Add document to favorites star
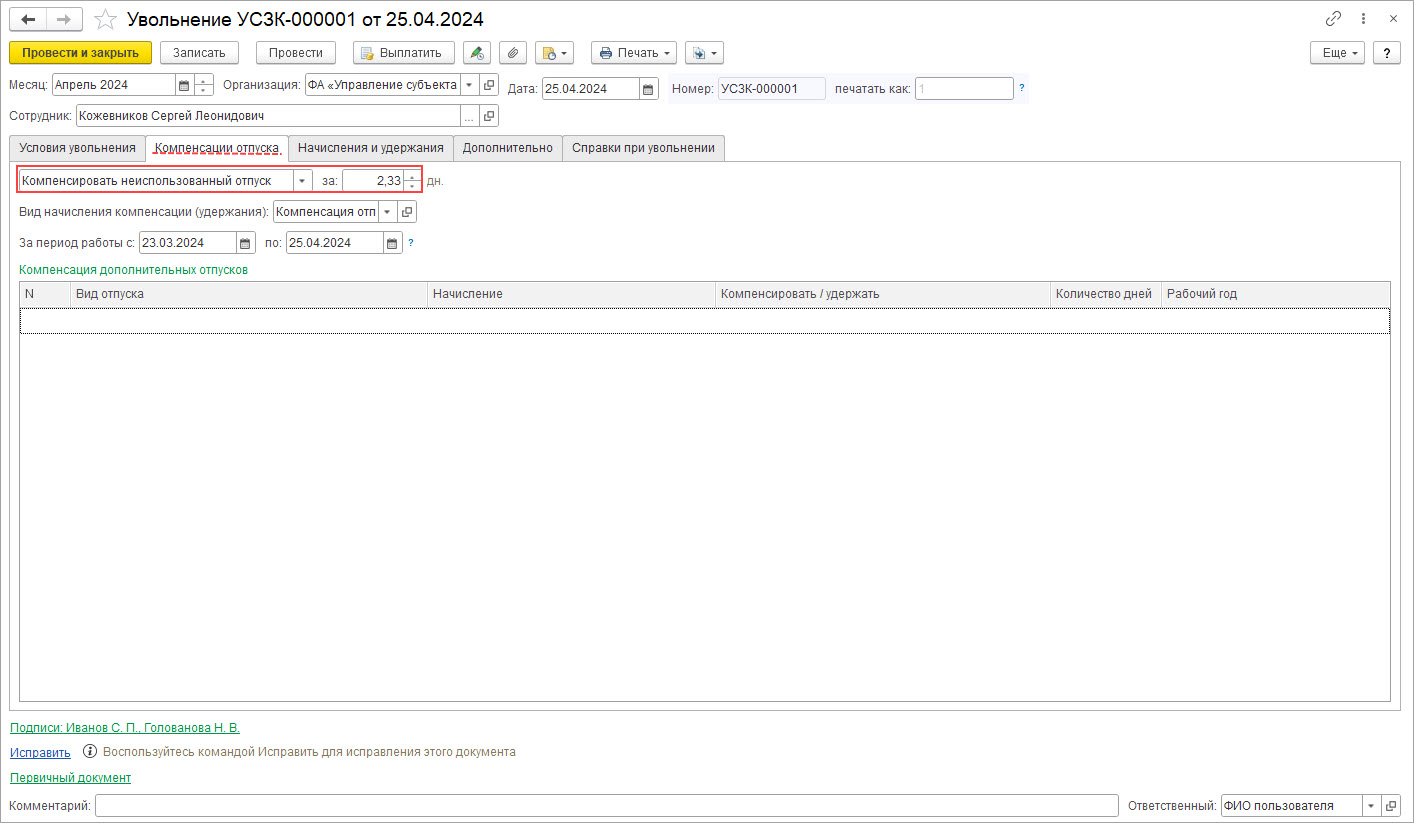The image size is (1414, 823). 104,19
